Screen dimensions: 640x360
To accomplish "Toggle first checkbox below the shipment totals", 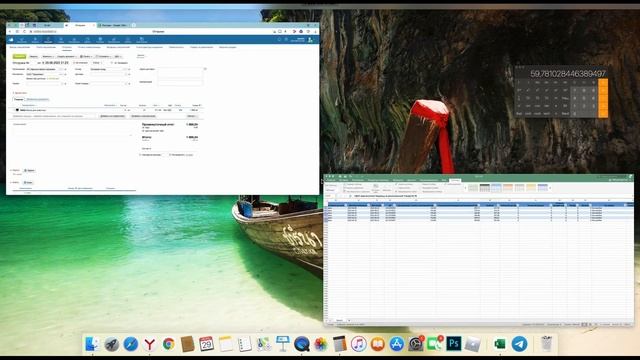I will tap(140, 155).
